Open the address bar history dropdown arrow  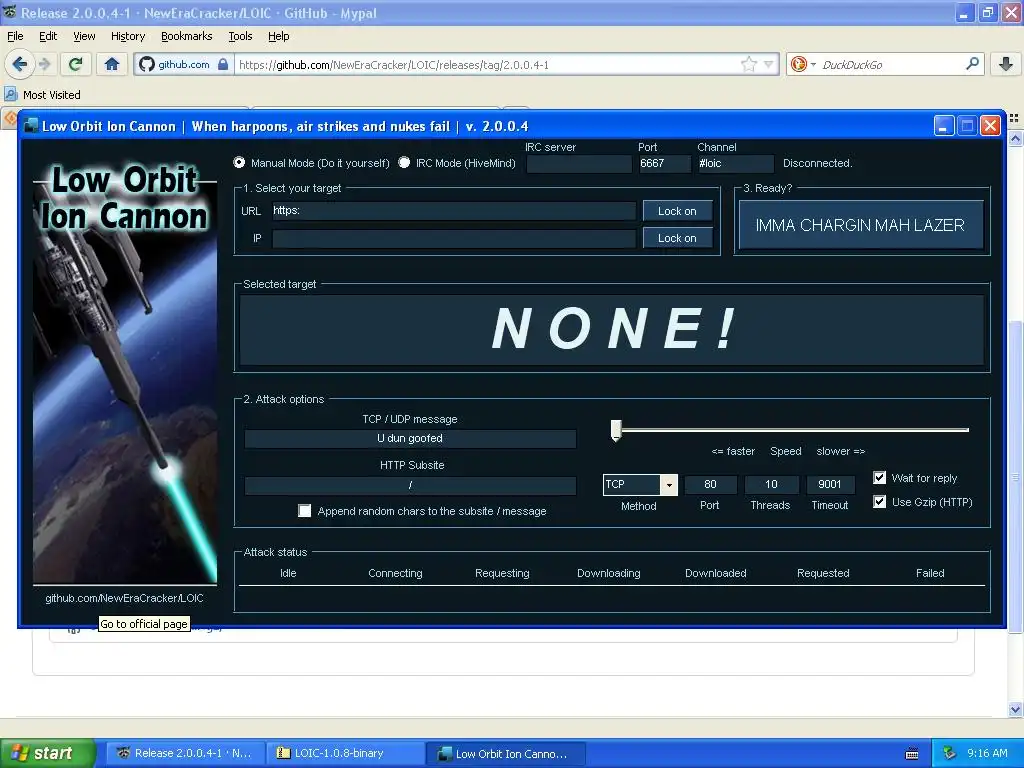[x=769, y=64]
